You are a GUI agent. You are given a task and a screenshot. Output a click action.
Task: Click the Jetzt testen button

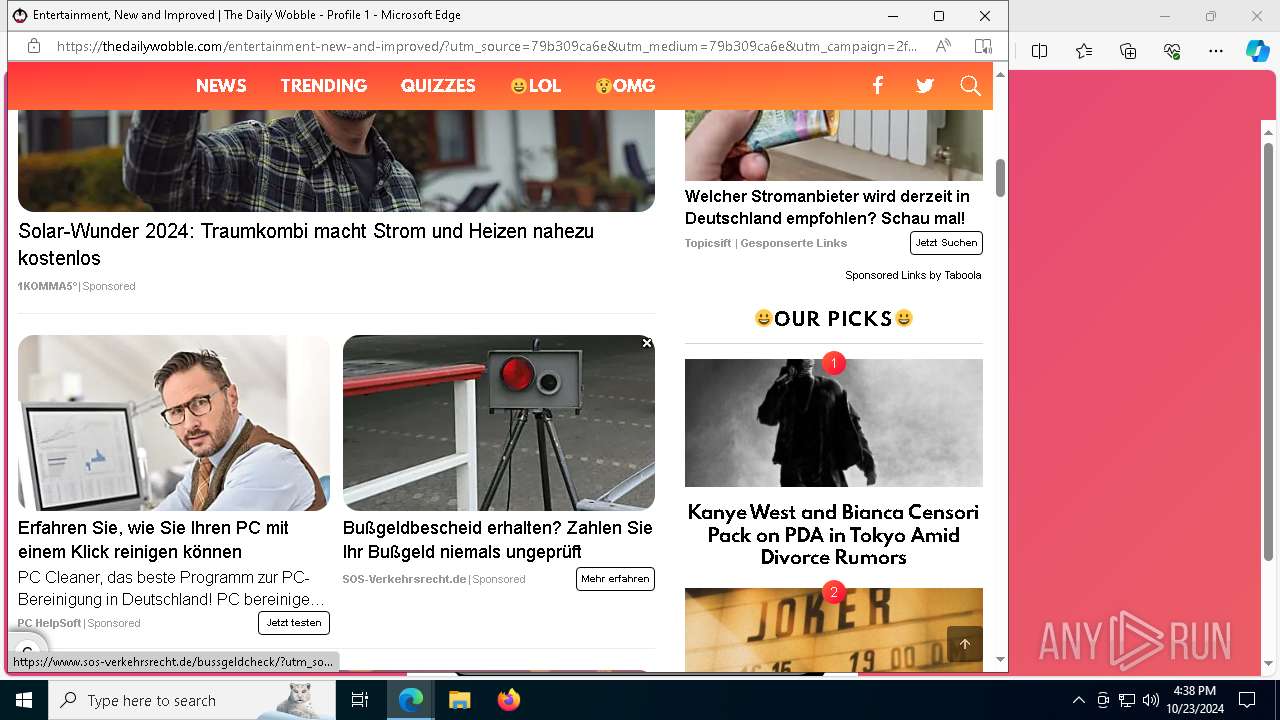(294, 623)
